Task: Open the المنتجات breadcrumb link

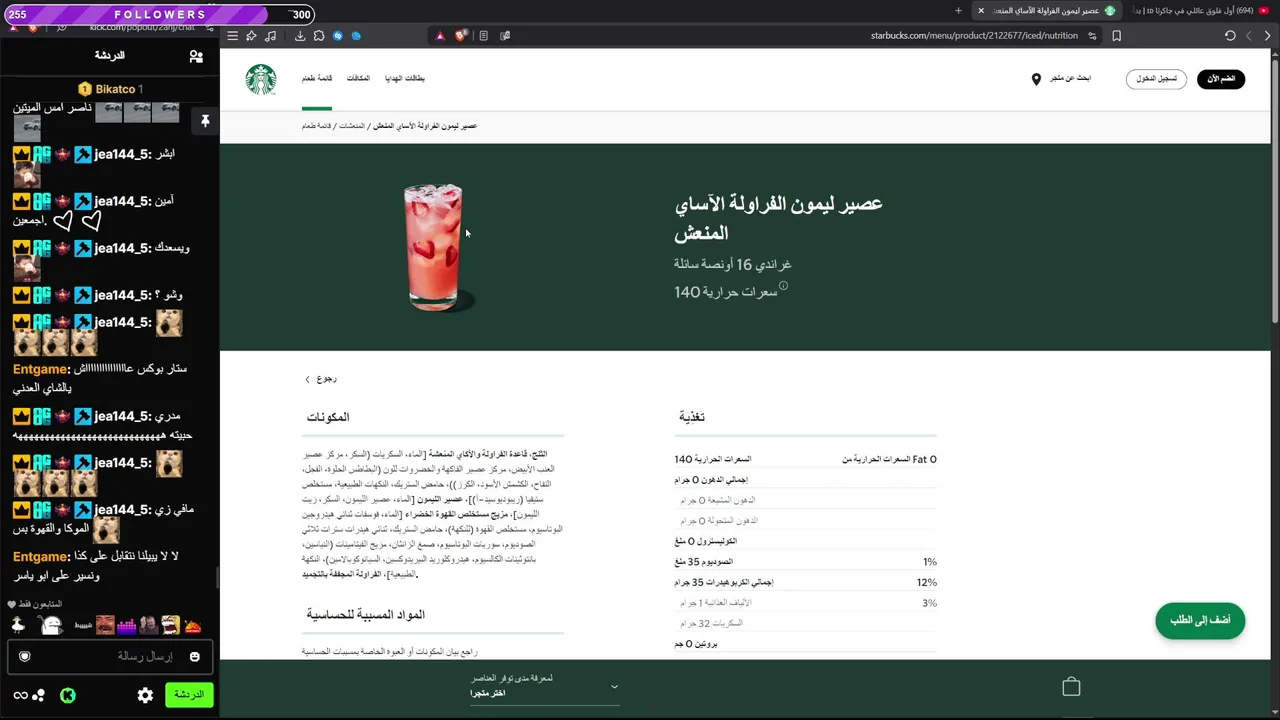Action: [x=351, y=126]
